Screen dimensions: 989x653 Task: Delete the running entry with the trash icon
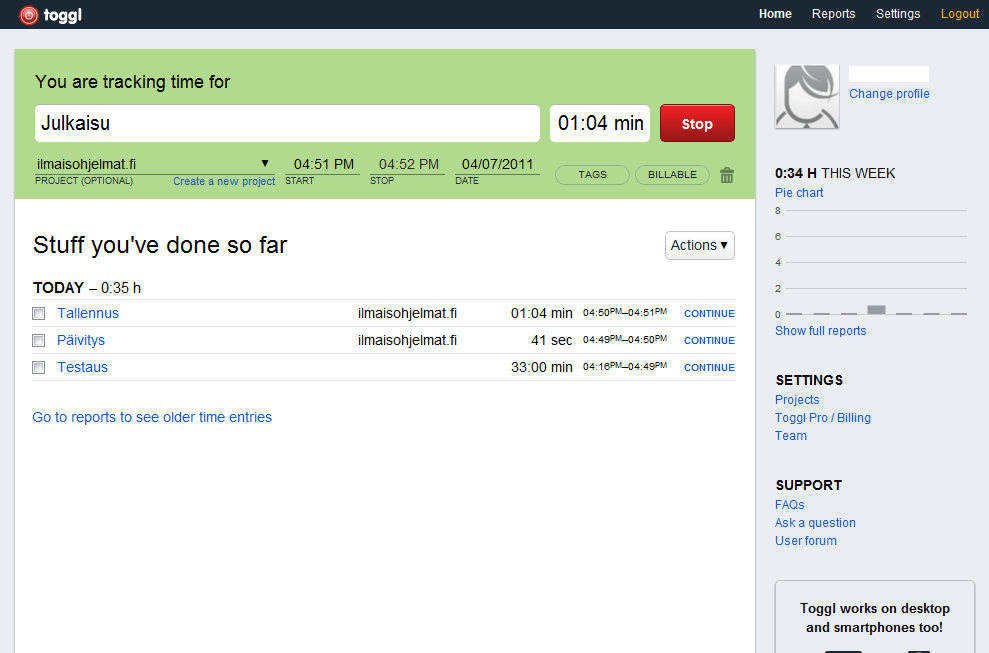[727, 175]
